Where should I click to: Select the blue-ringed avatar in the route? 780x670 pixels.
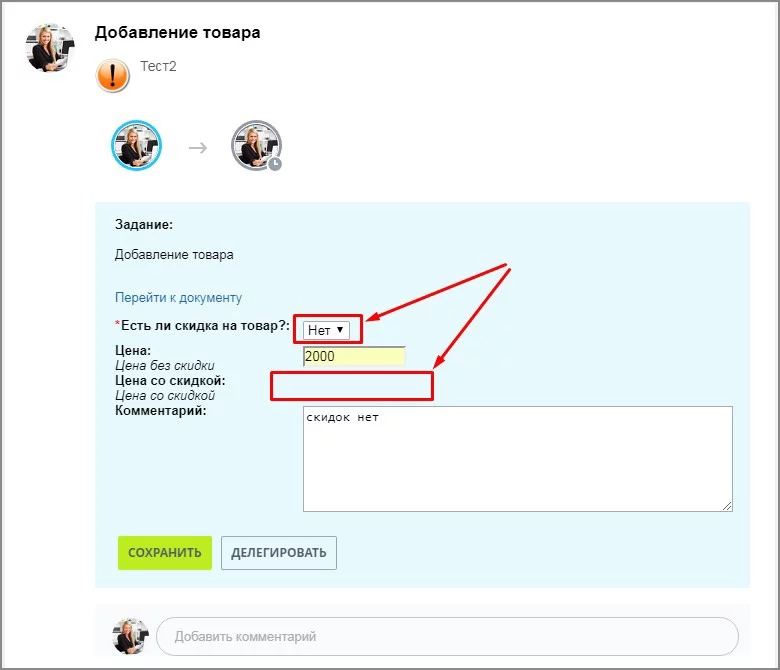[136, 146]
